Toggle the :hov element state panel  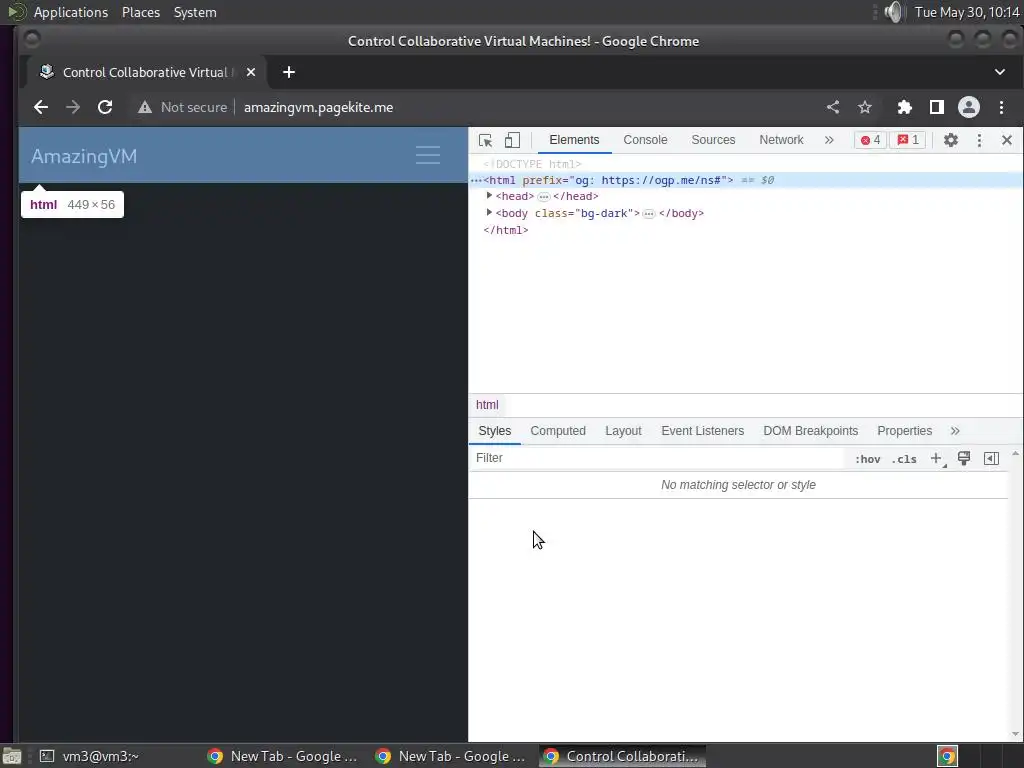pyautogui.click(x=867, y=459)
